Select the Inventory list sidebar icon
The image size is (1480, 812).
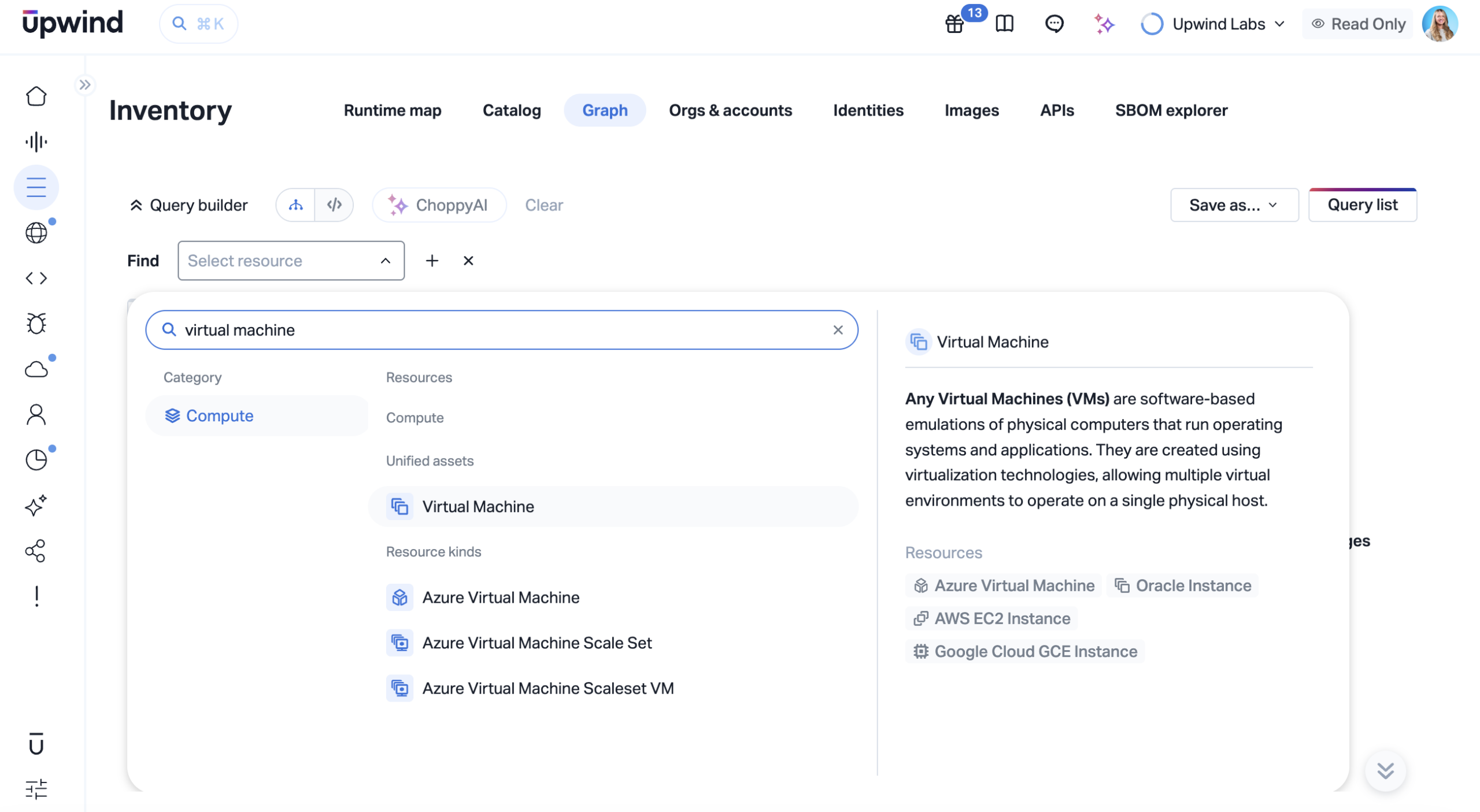click(x=36, y=187)
